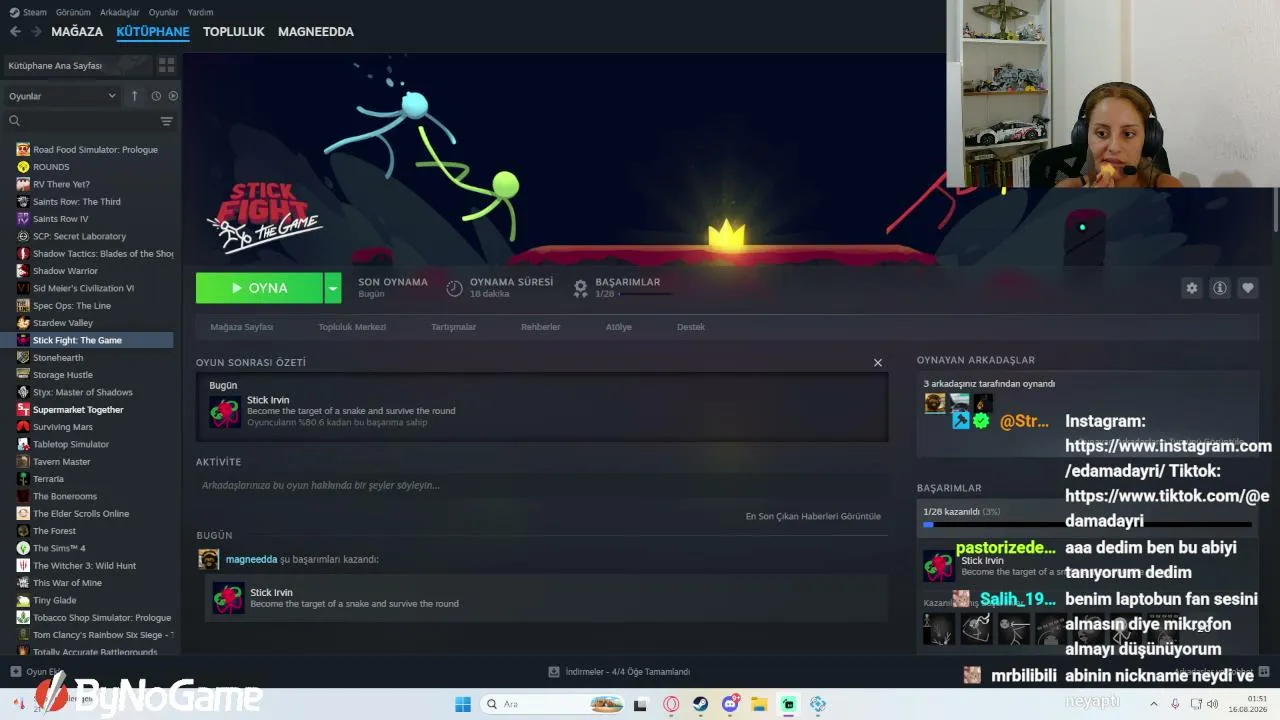Open the Rehberler link
The image size is (1280, 720).
click(x=541, y=327)
